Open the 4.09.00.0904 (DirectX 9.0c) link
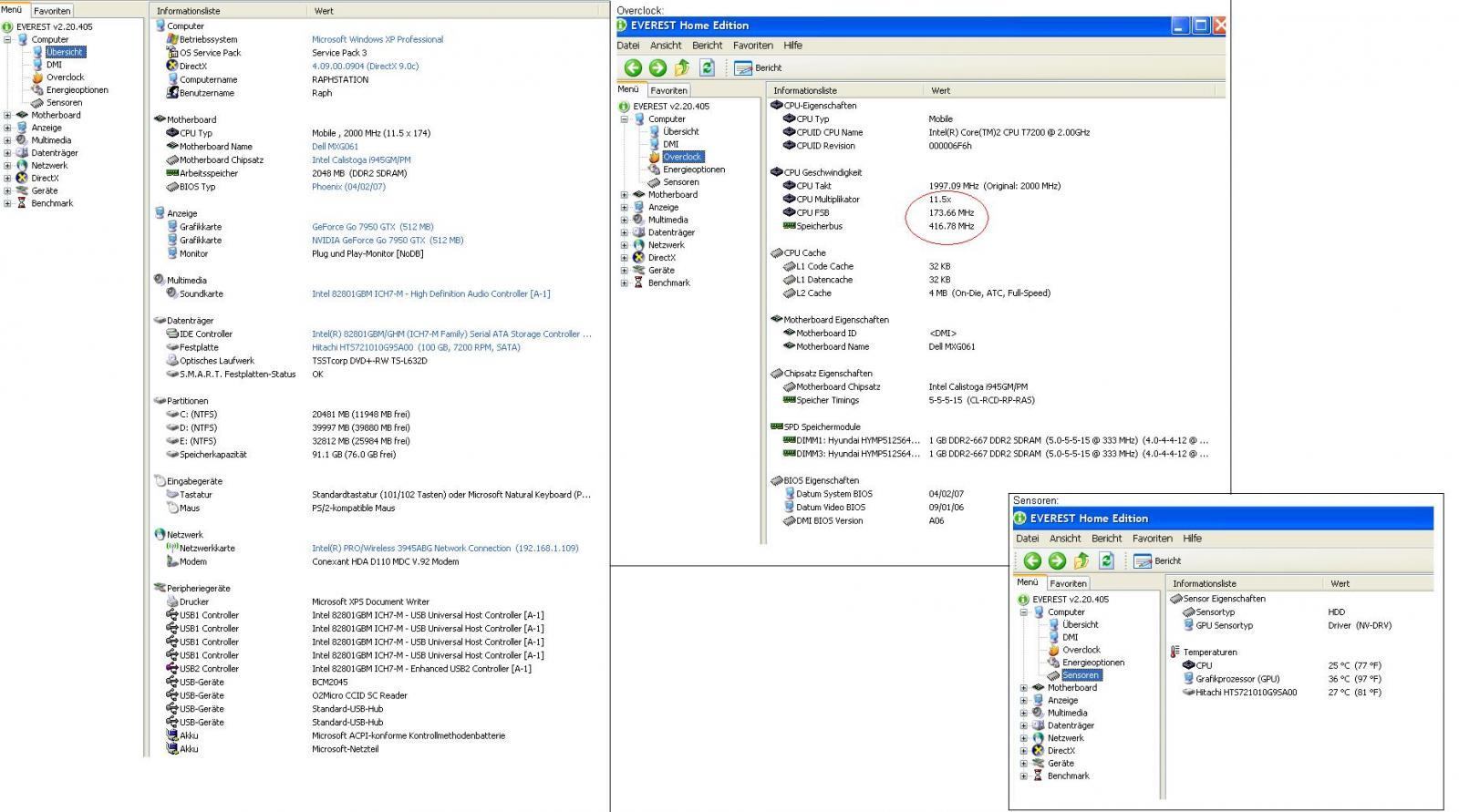Image resolution: width=1459 pixels, height=812 pixels. pyautogui.click(x=366, y=66)
